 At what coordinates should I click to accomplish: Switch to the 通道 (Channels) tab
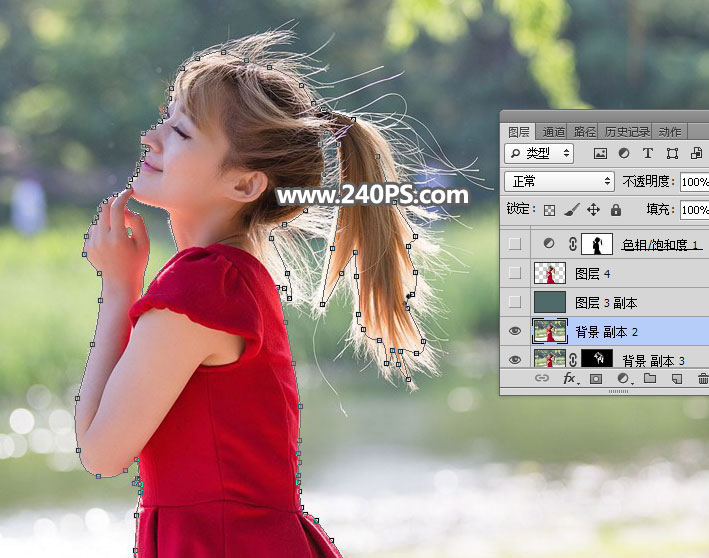click(x=553, y=132)
